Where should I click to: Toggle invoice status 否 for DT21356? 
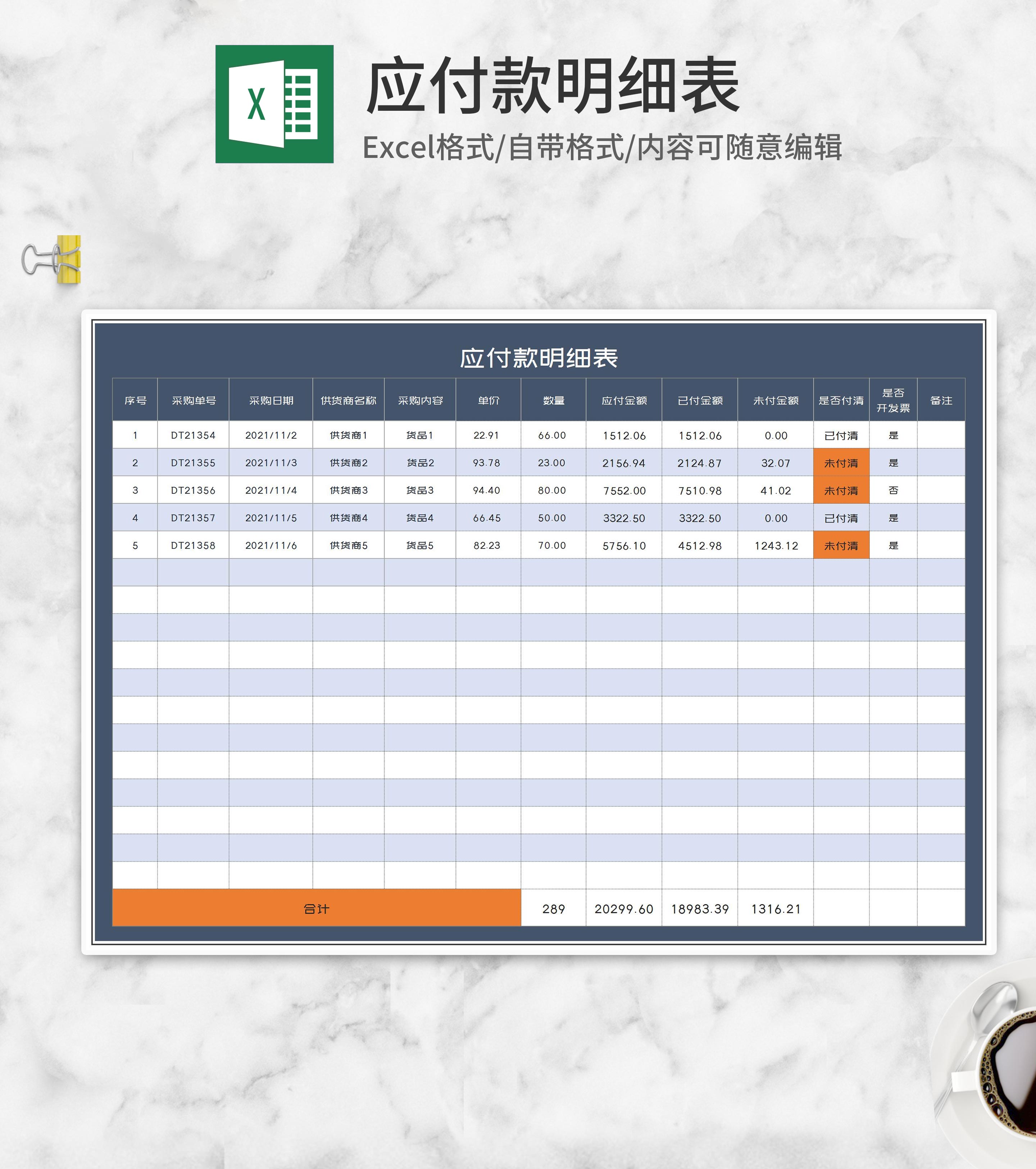(x=894, y=490)
